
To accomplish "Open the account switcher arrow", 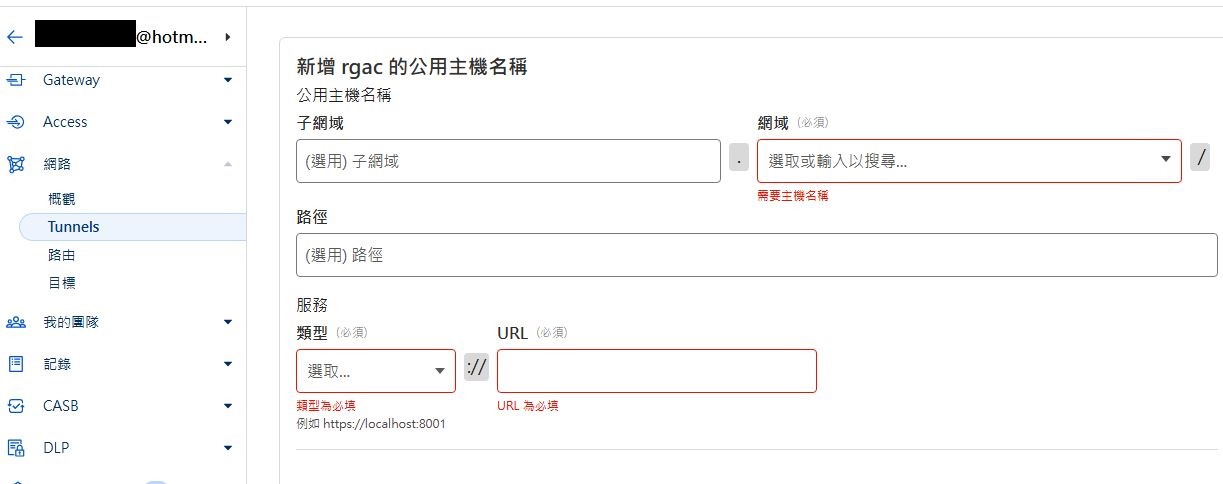I will click(x=228, y=38).
